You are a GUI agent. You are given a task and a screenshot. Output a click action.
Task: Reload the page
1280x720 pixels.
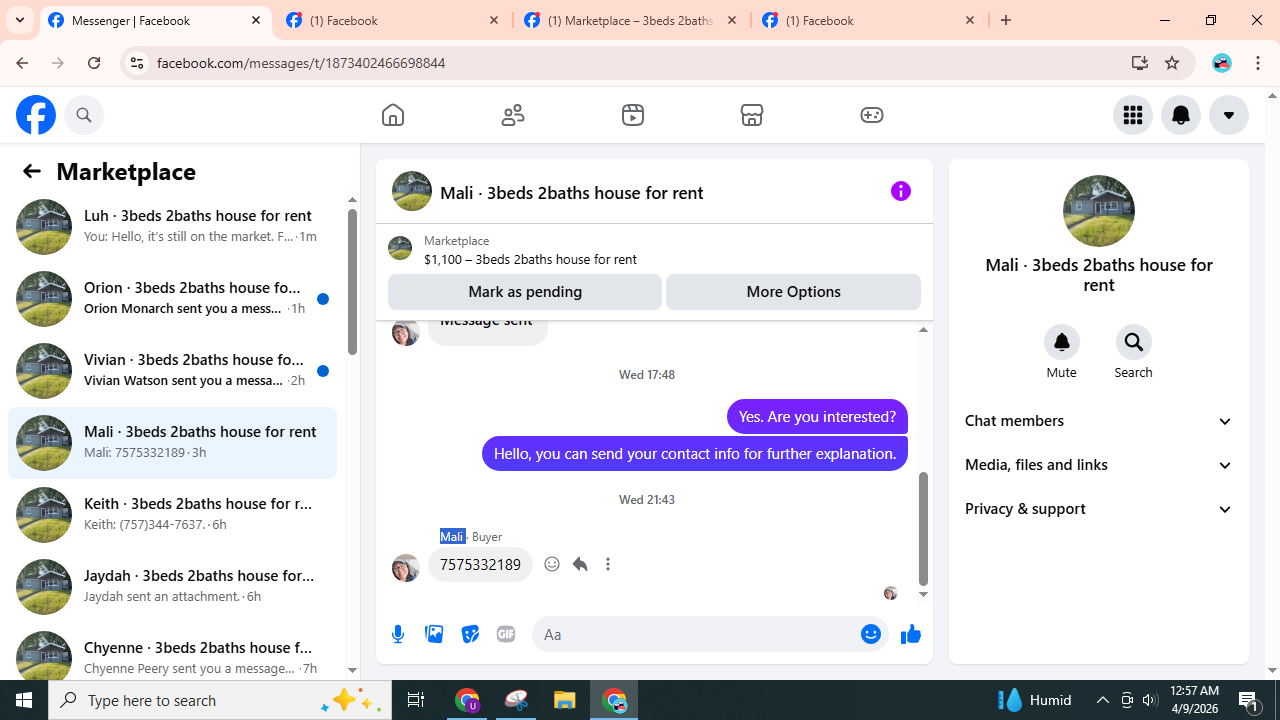(x=94, y=63)
